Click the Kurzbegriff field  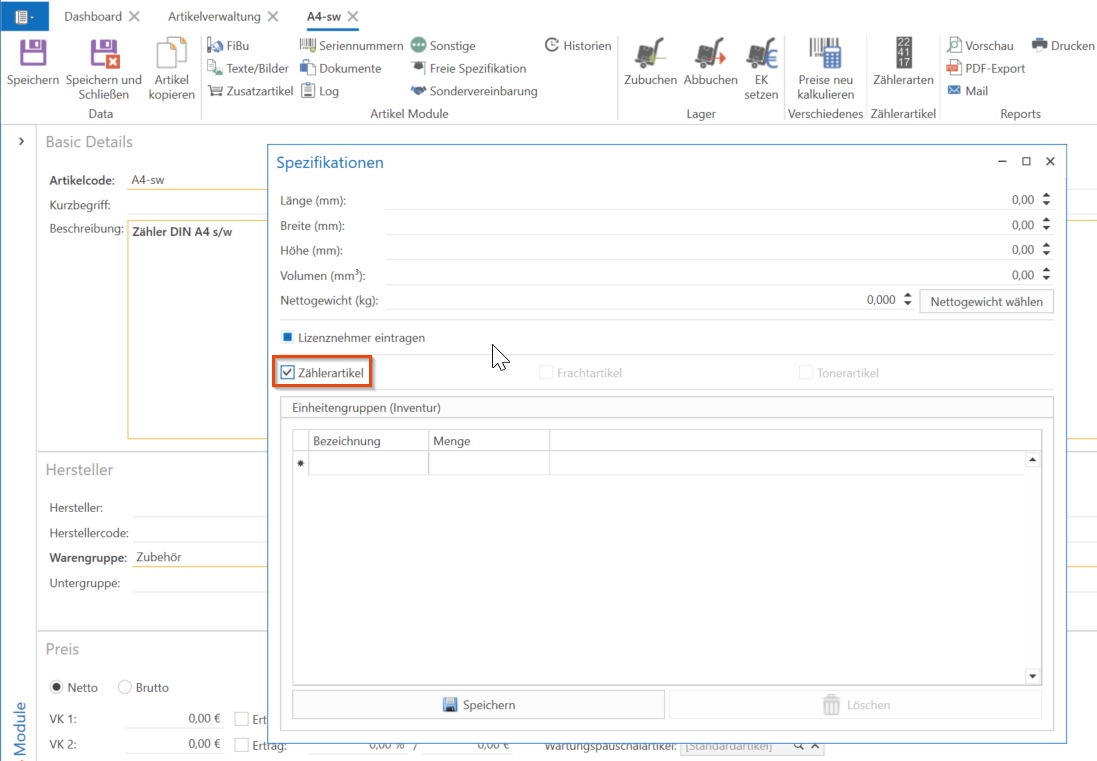point(197,205)
